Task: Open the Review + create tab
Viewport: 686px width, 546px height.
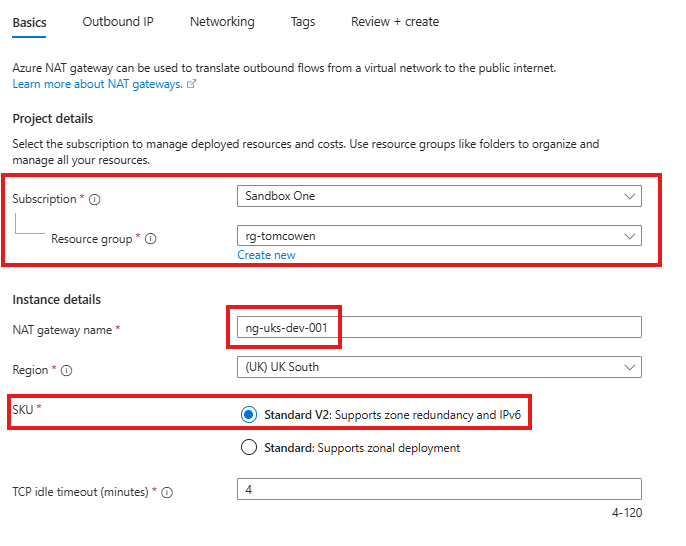Action: [x=394, y=21]
